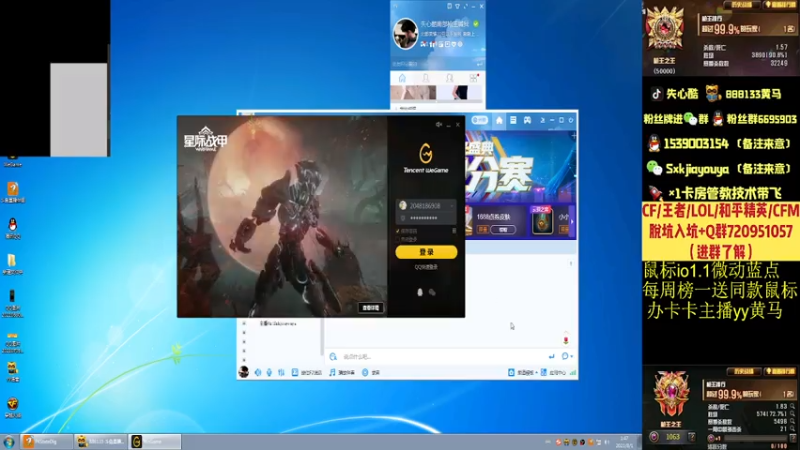Show next promo cards with the right arrow
The width and height of the screenshot is (800, 450).
coord(572,221)
